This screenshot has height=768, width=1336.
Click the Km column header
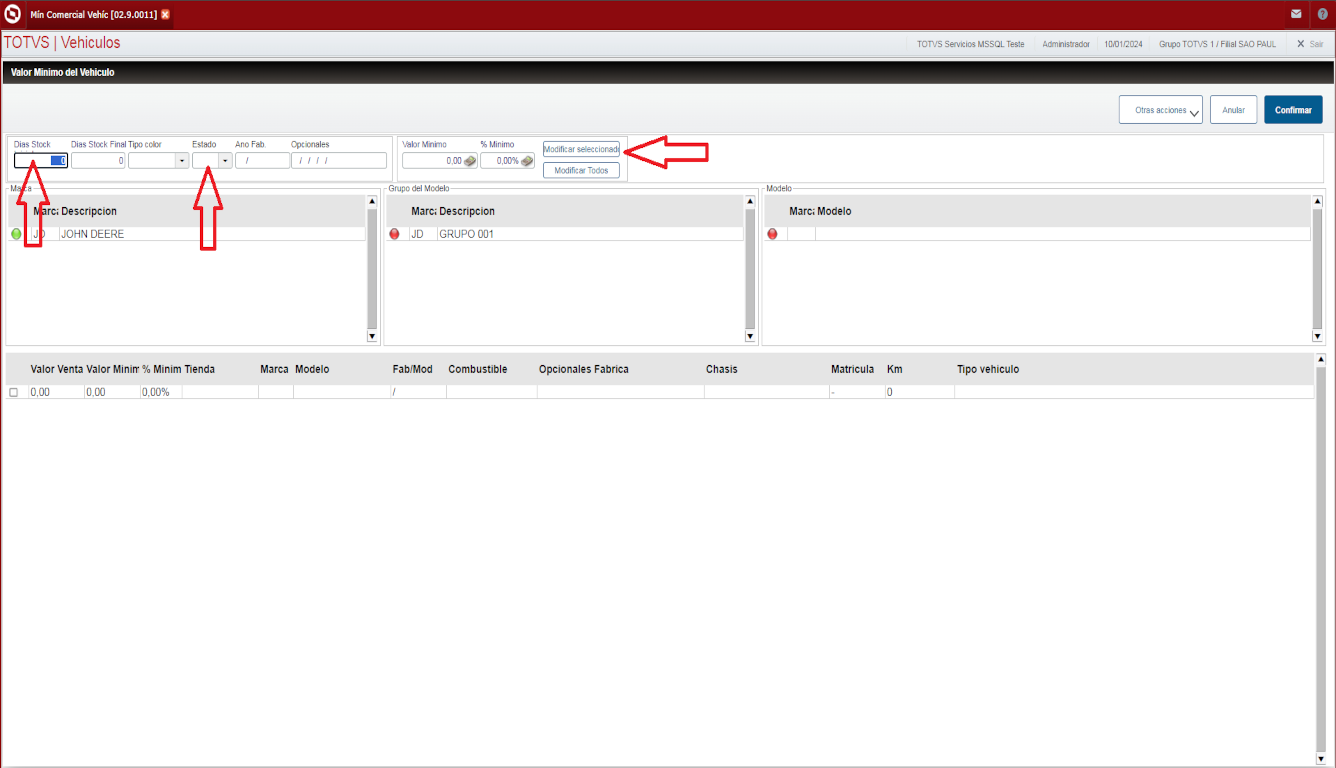pos(894,369)
